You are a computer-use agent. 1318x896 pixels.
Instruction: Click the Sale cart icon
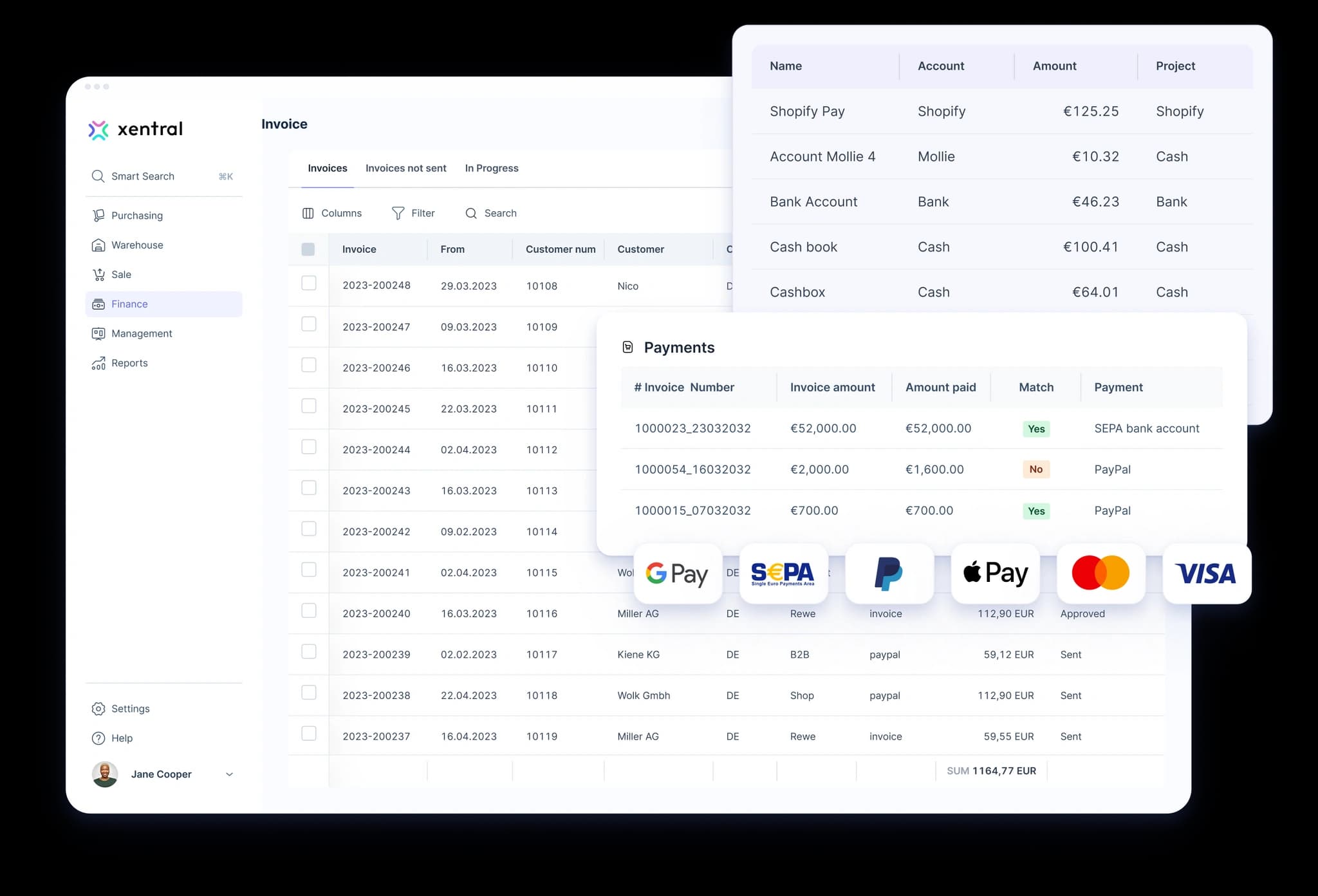click(x=98, y=275)
